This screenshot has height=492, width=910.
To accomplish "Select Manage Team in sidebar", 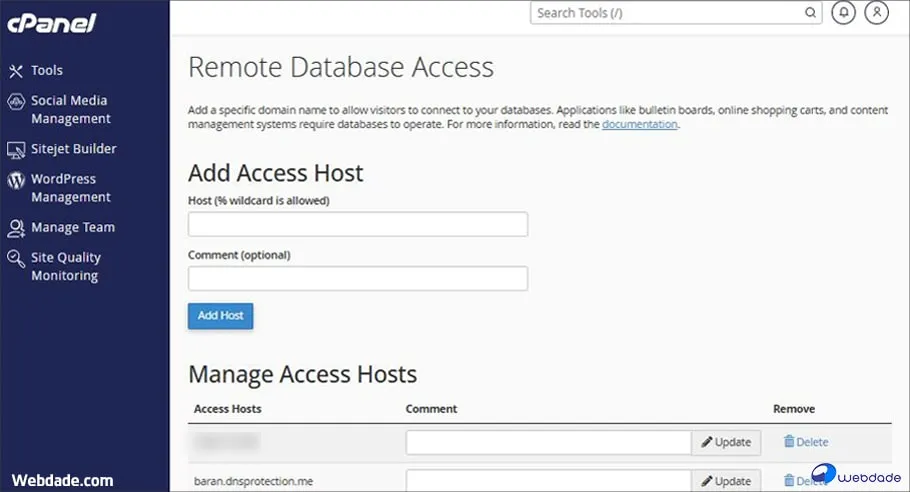I will (73, 227).
